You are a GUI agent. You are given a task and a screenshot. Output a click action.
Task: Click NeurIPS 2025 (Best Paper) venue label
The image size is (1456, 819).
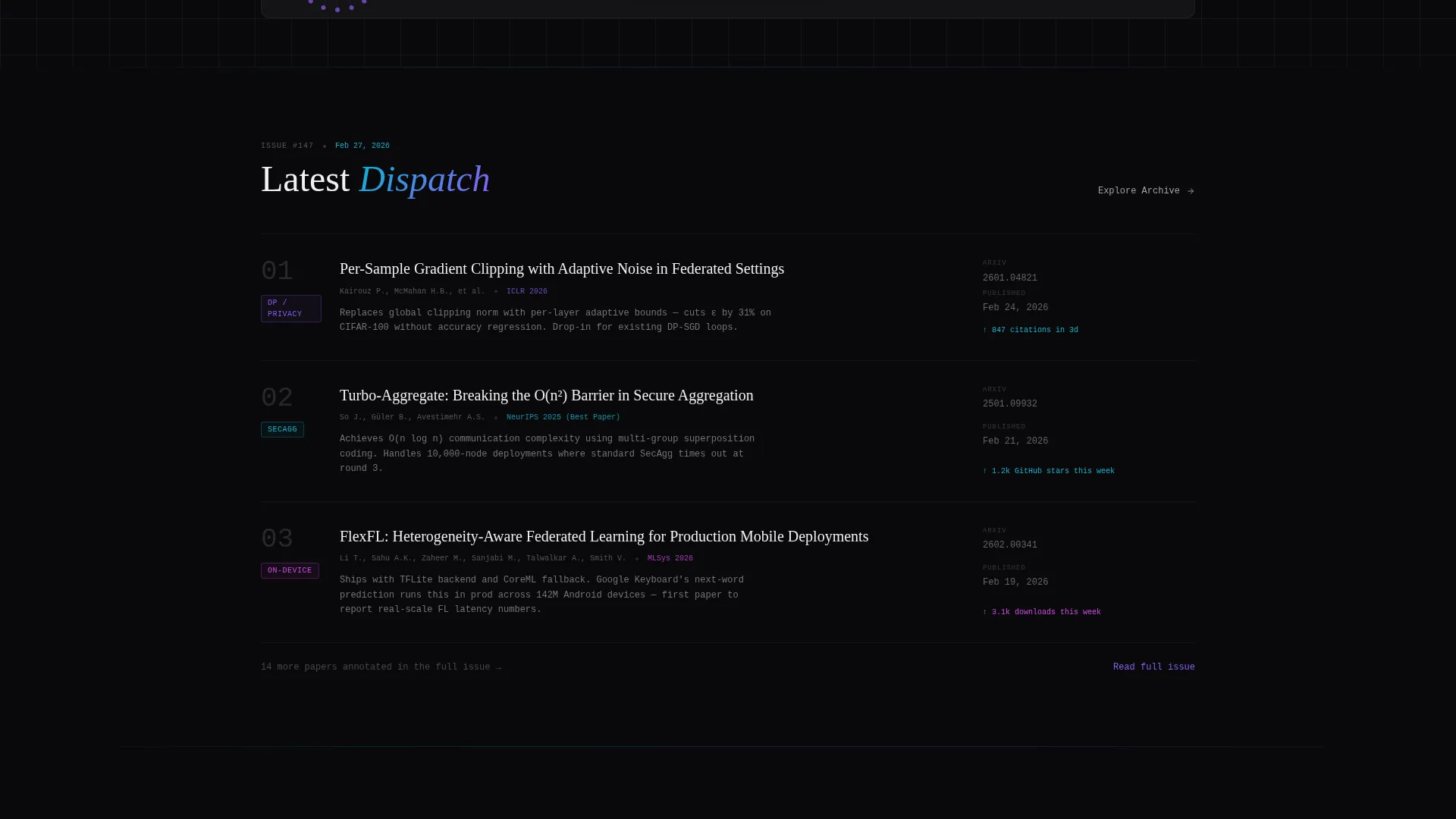pyautogui.click(x=563, y=417)
